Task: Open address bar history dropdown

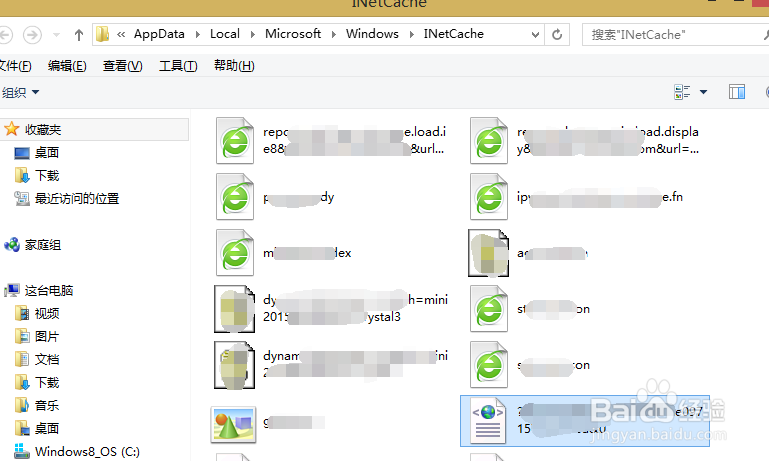Action: tap(535, 35)
